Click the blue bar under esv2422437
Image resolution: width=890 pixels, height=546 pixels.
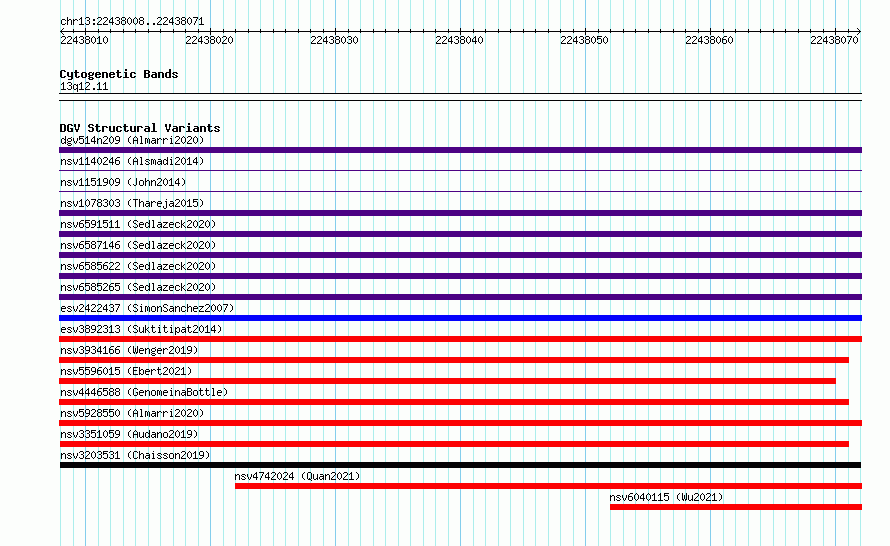pos(460,318)
